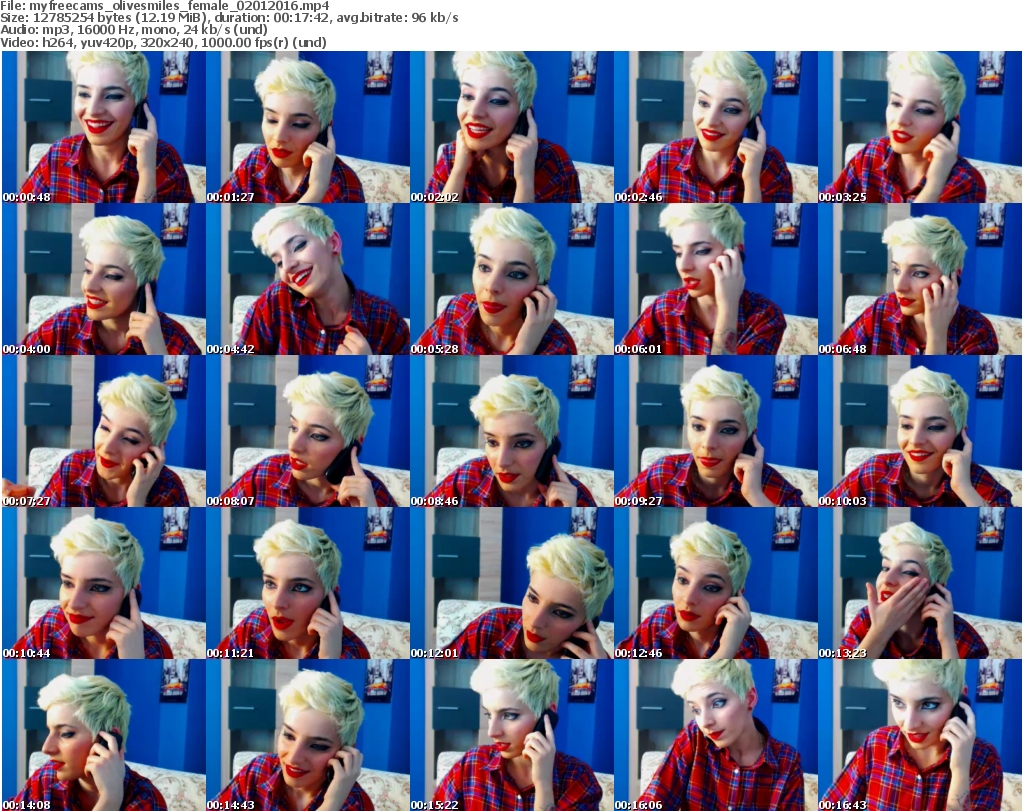1024x811 pixels.
Task: Pick the 00:10:03 video frame
Action: pos(920,432)
